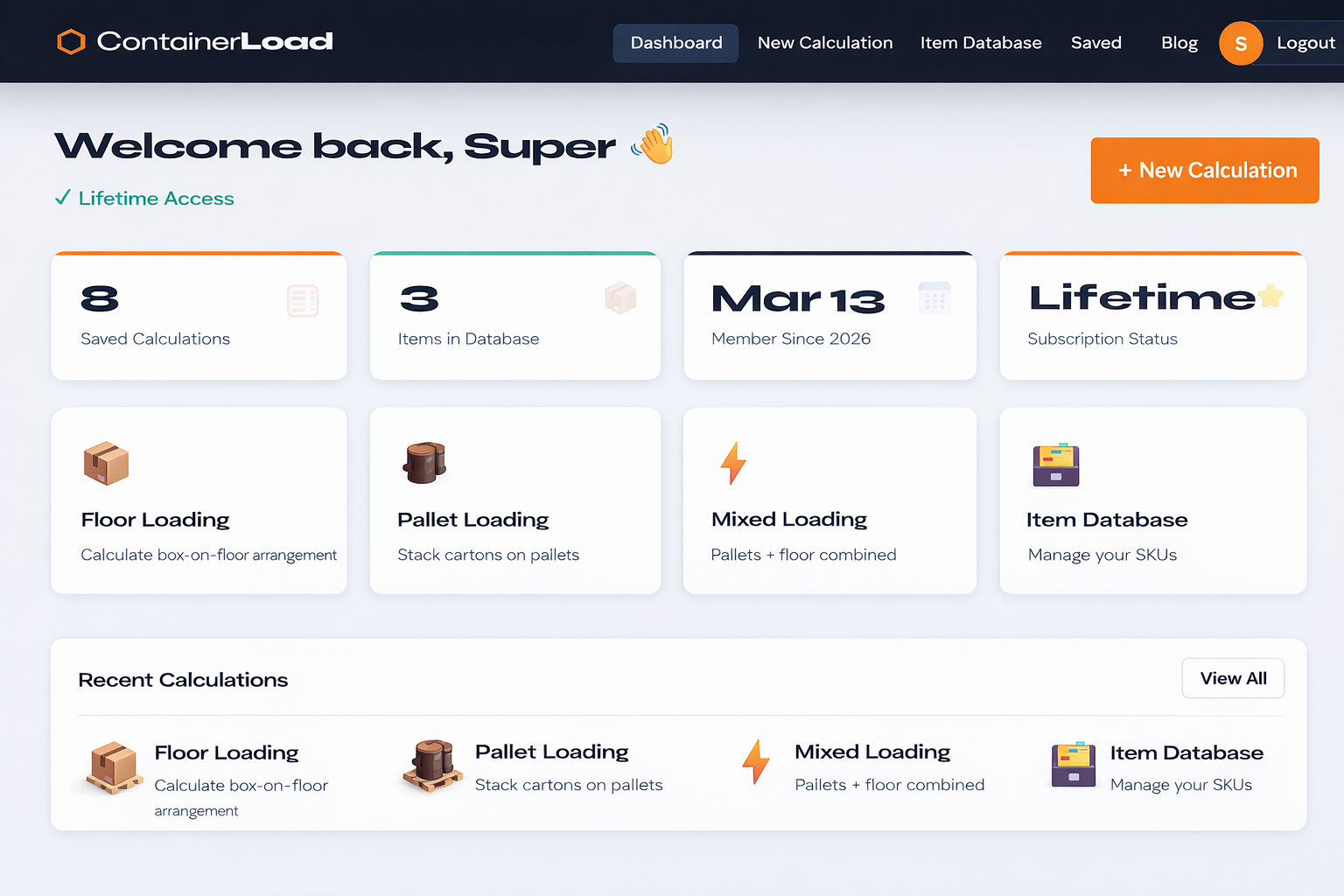
Task: Select the box icon on Items in Database card
Action: (x=621, y=297)
